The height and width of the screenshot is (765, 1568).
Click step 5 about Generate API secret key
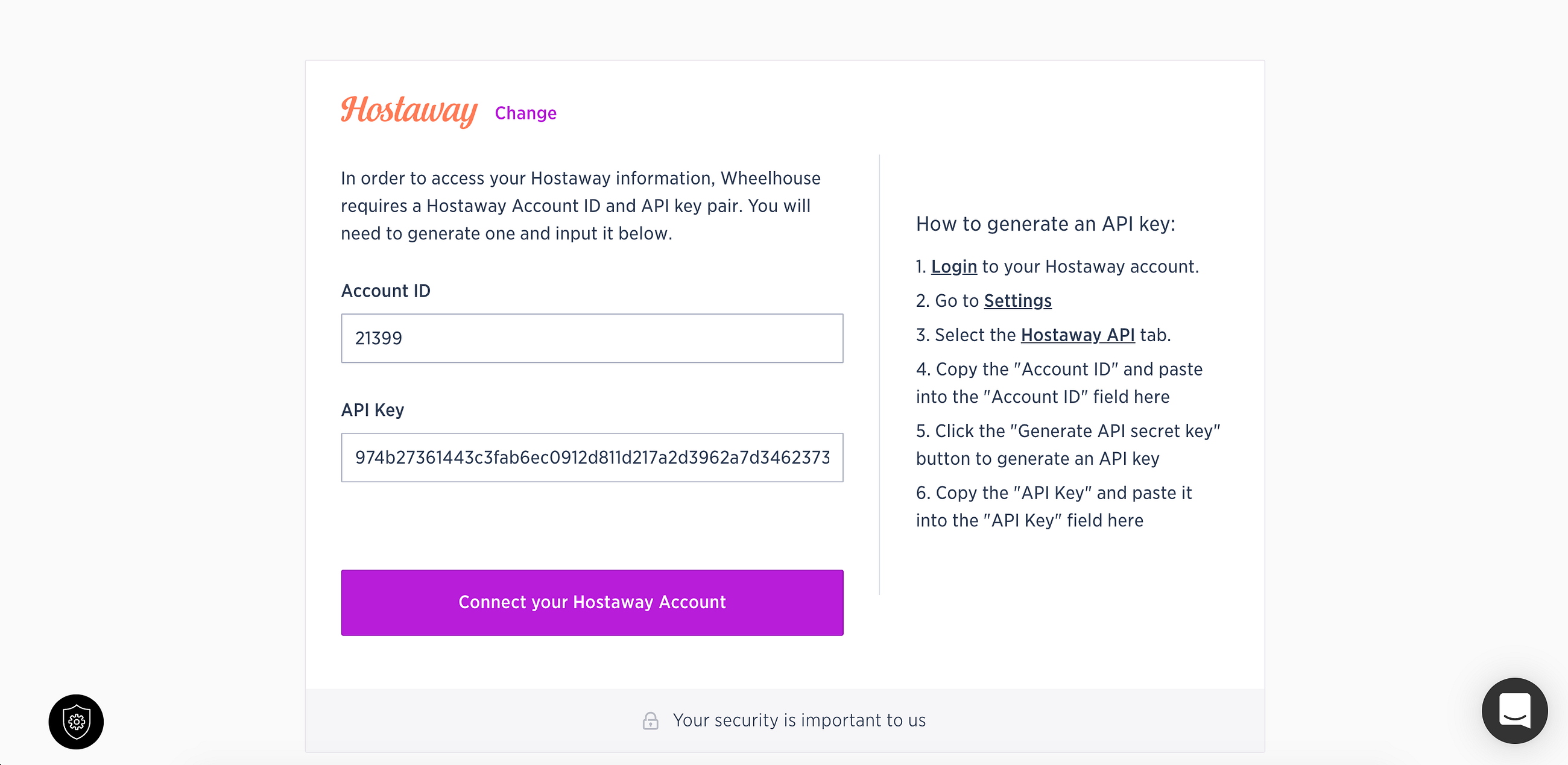pyautogui.click(x=1067, y=445)
